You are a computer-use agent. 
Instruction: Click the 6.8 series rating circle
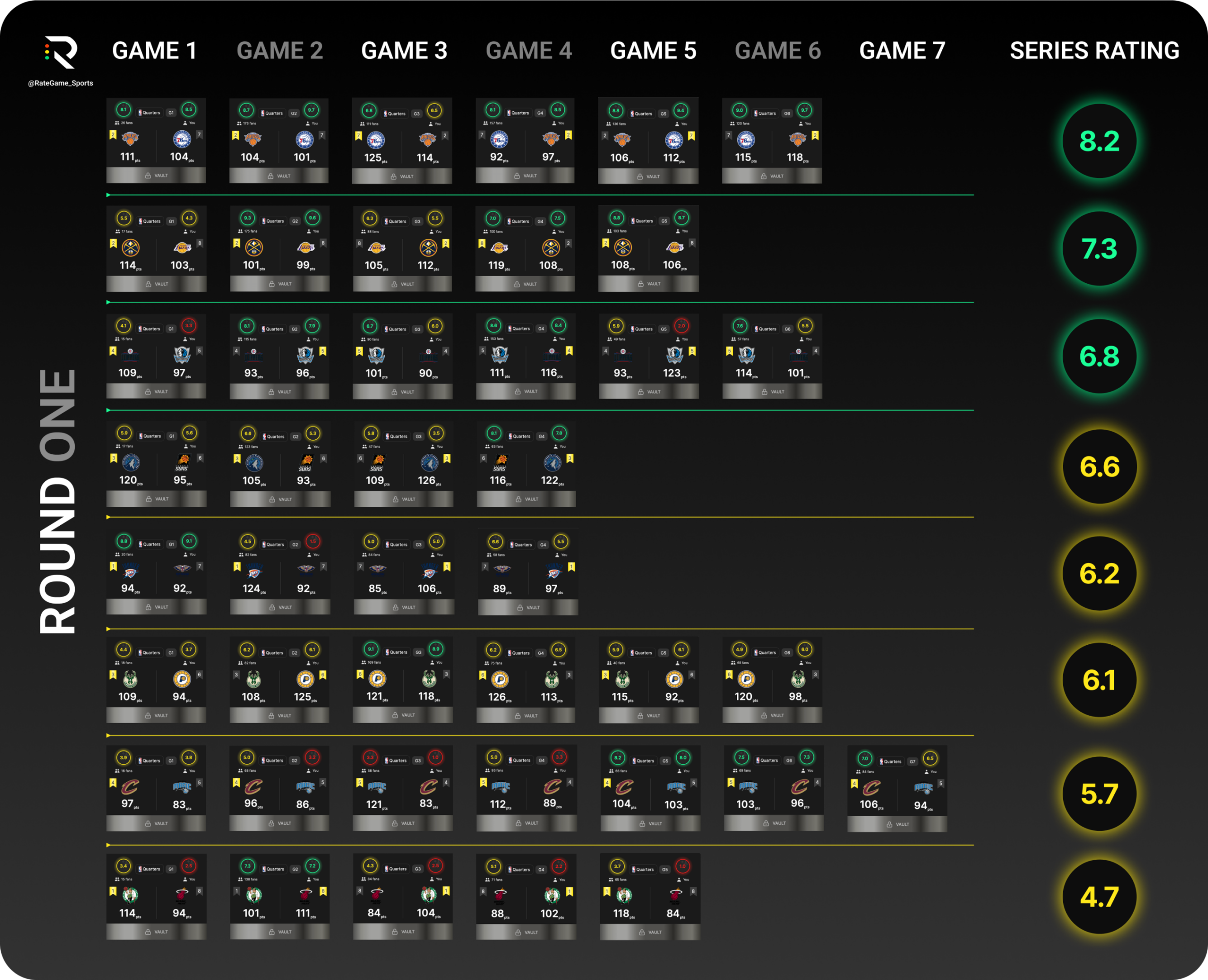(1099, 356)
